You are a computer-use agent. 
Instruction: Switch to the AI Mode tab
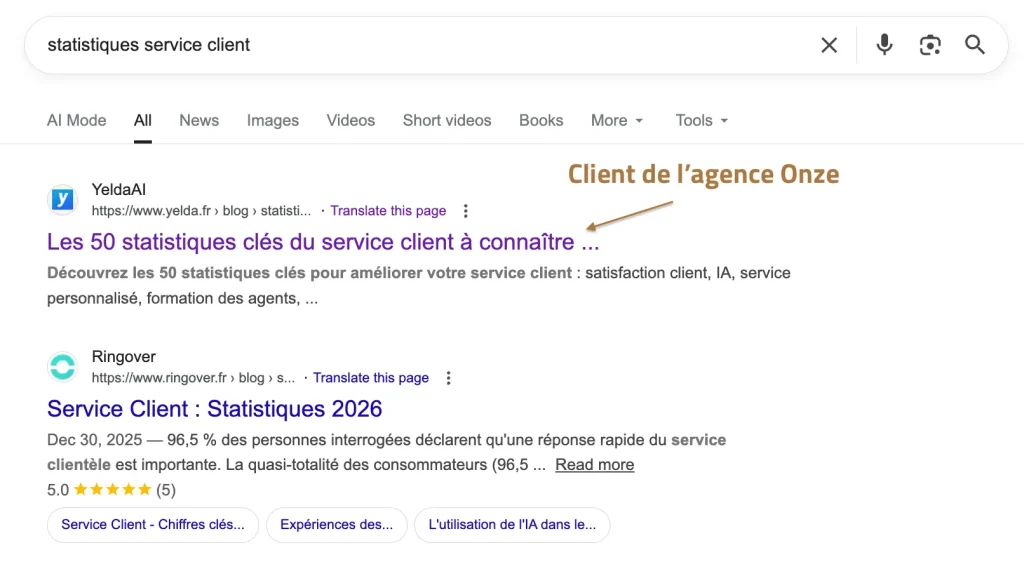coord(76,121)
